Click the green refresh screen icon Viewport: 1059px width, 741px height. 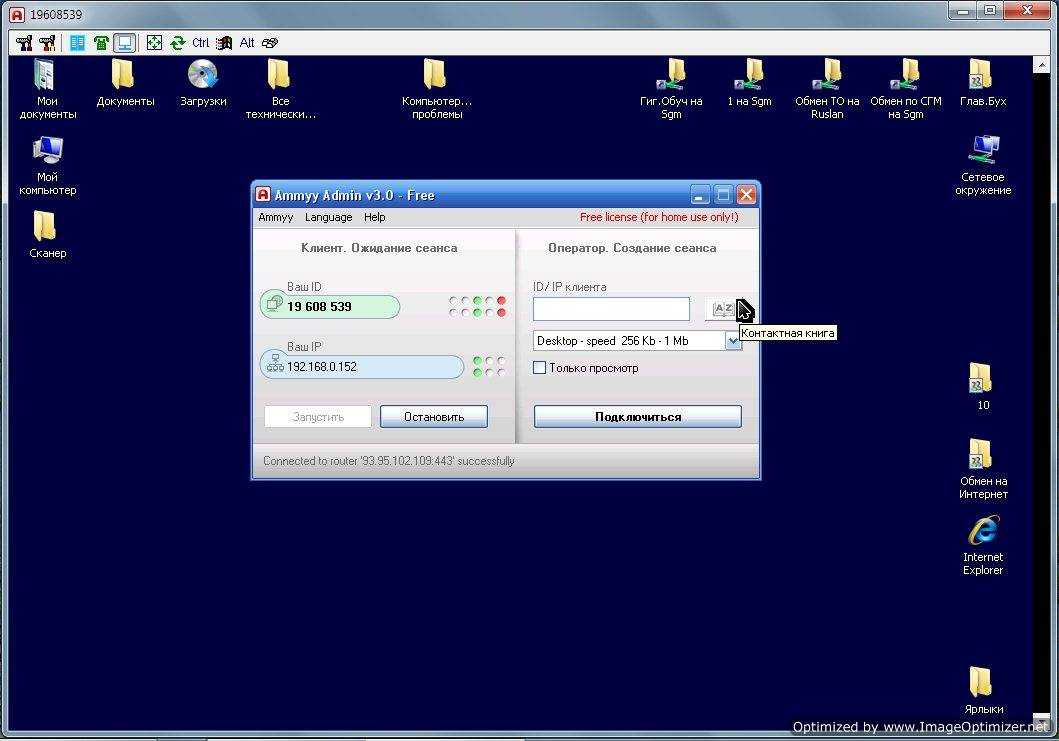(x=177, y=43)
